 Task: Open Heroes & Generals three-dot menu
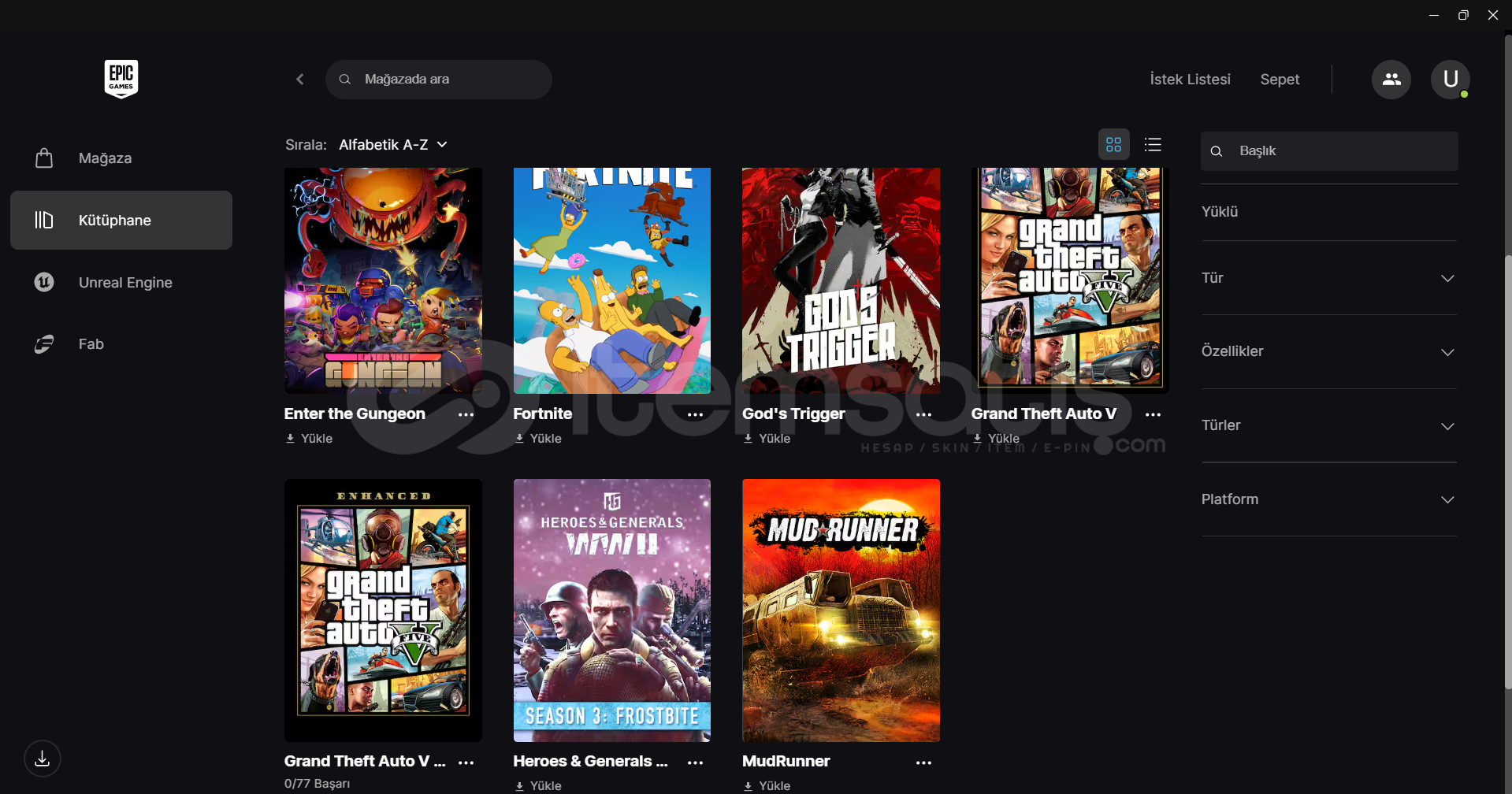[x=695, y=762]
